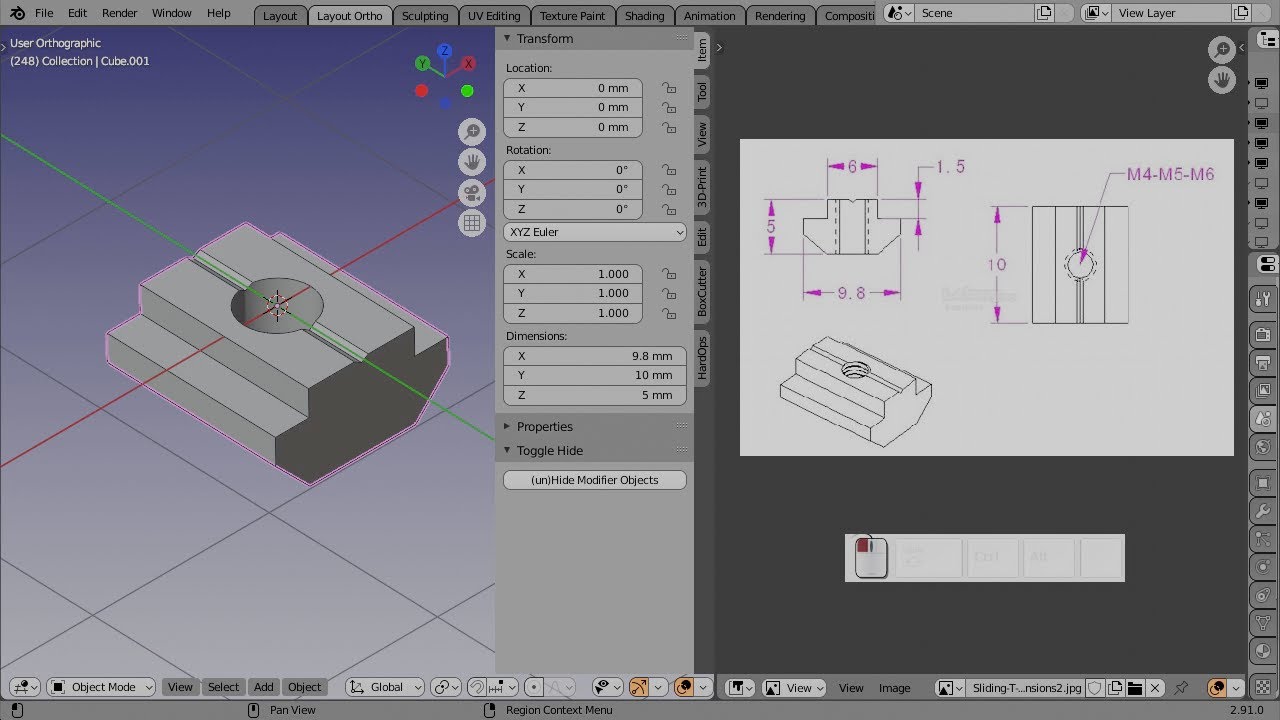
Task: Open the pivot point dropdown
Action: click(x=445, y=687)
